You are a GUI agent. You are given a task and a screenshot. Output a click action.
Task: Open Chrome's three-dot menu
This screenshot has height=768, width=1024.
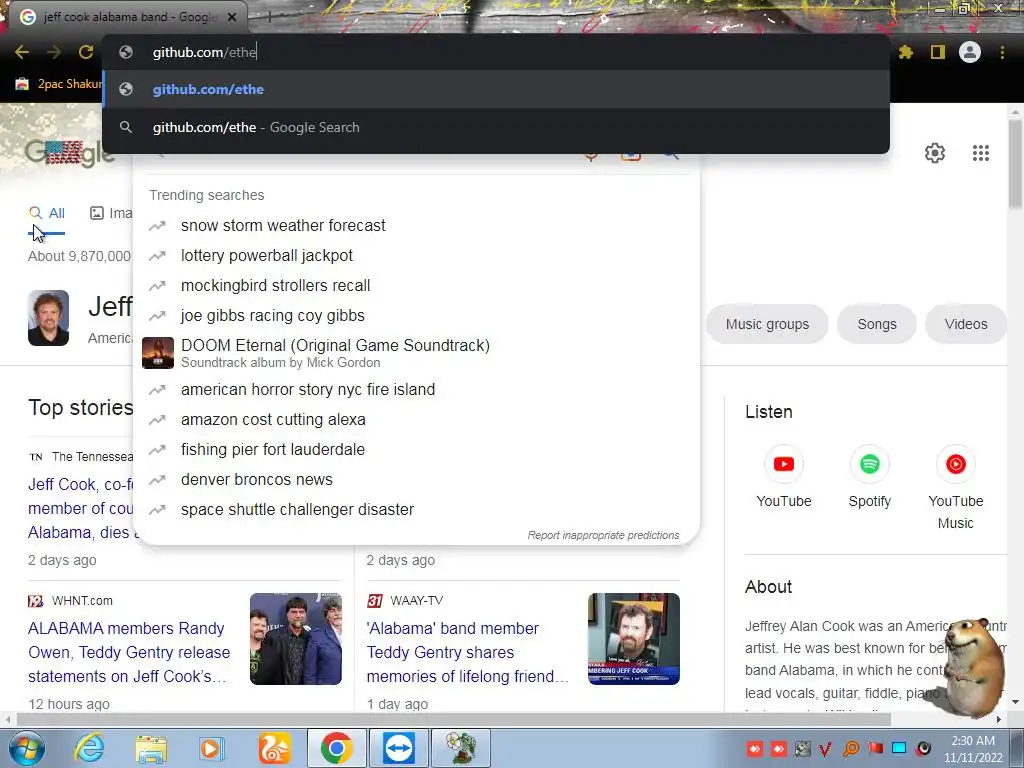[x=1002, y=52]
